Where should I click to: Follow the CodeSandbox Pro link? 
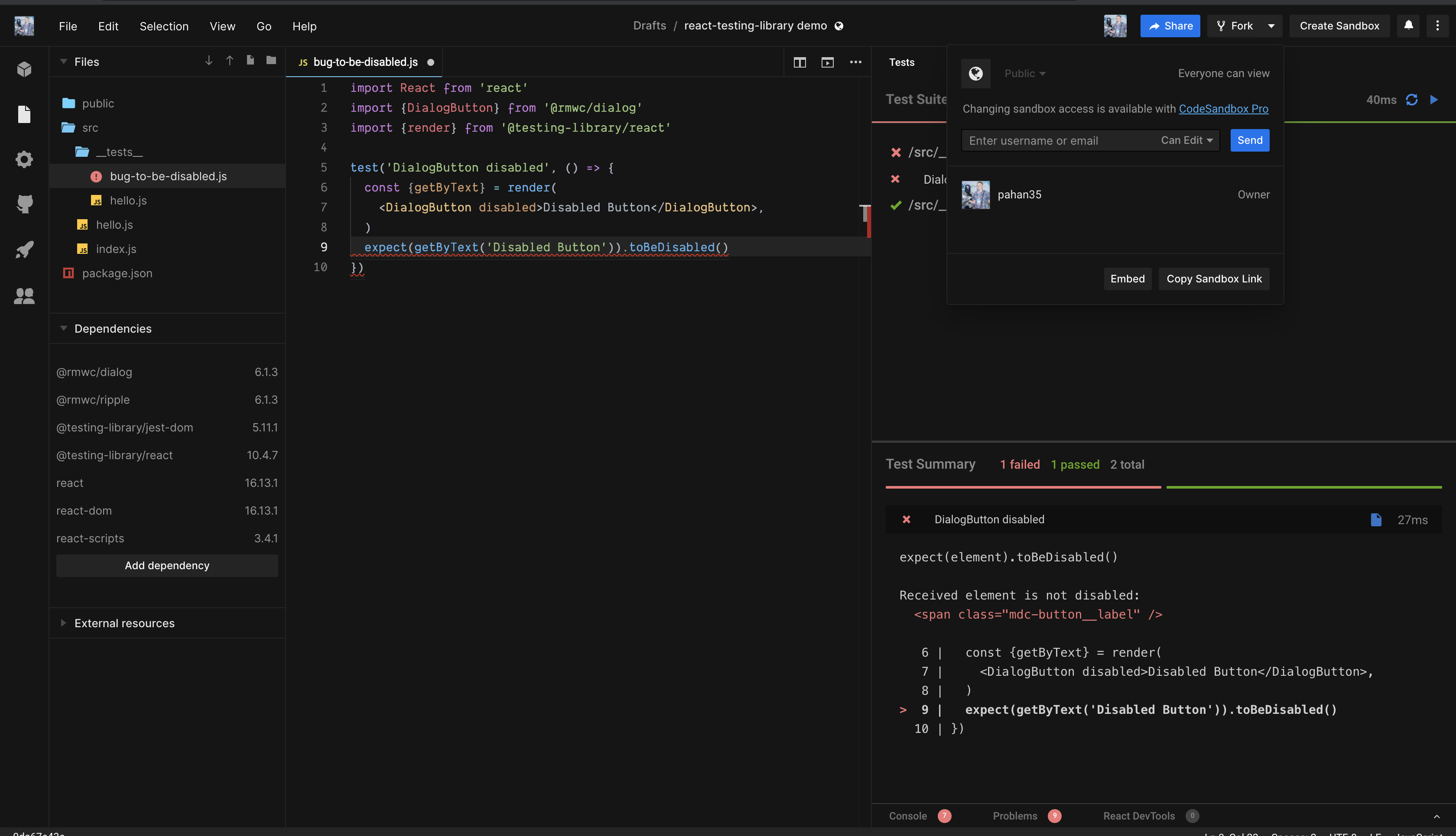click(1223, 109)
